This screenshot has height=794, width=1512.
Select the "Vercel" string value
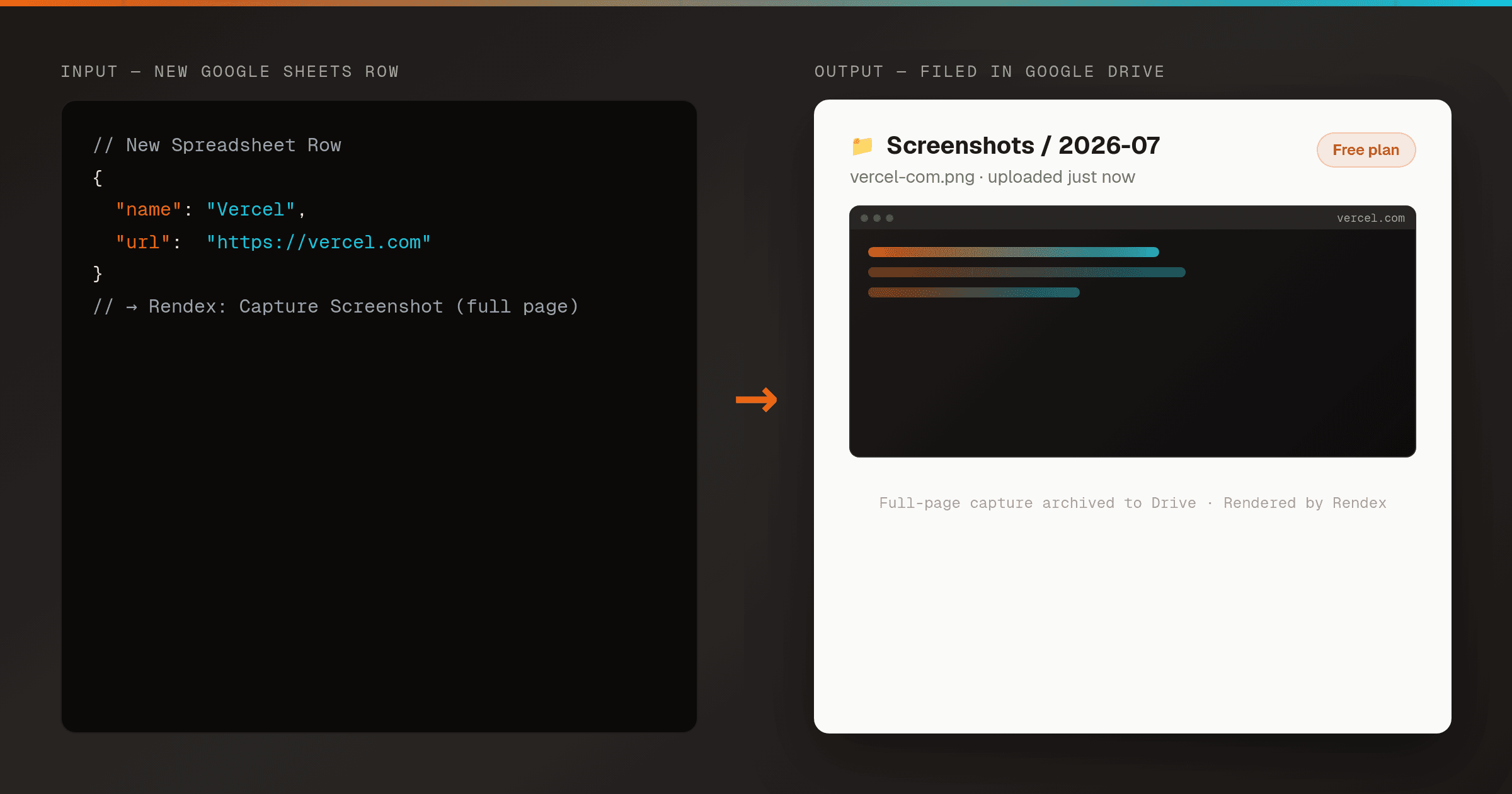(x=251, y=210)
